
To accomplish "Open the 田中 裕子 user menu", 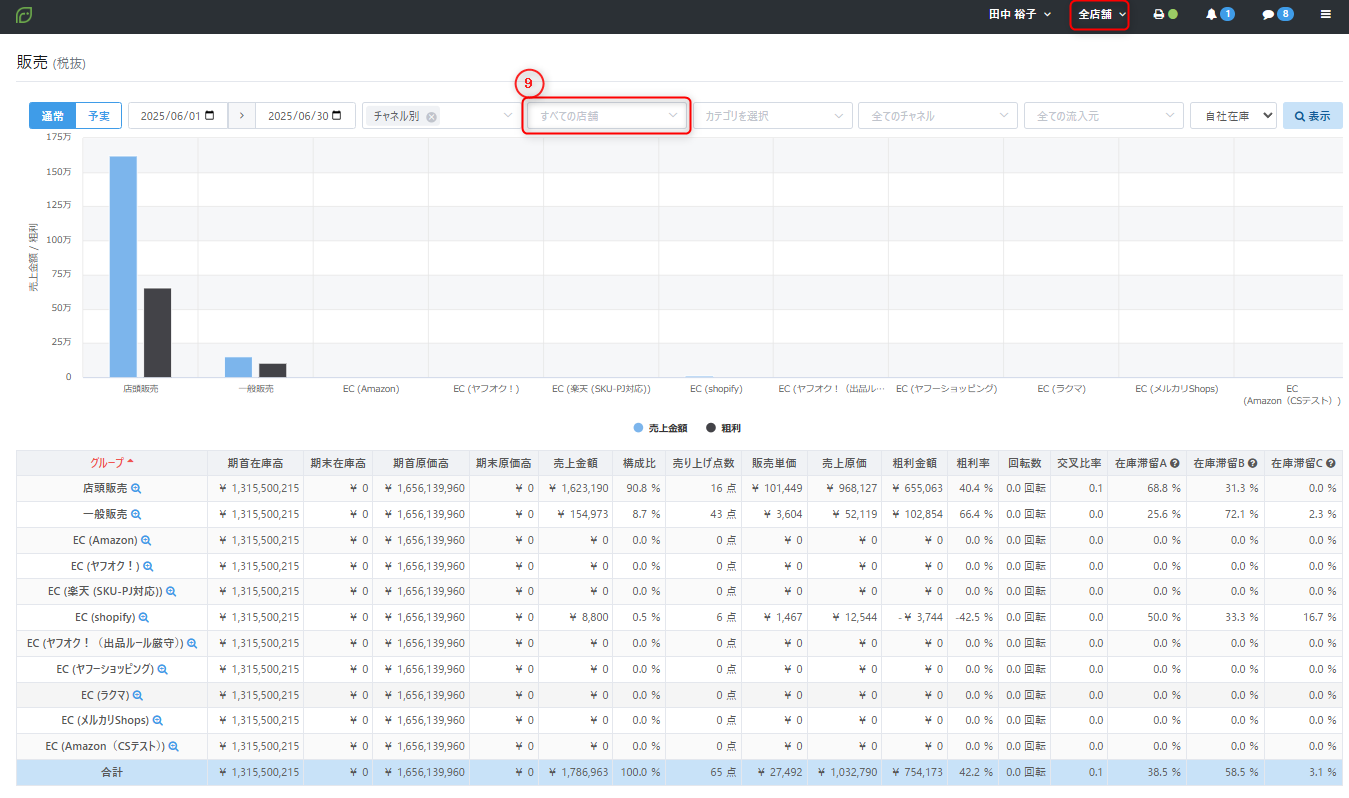I will pyautogui.click(x=1019, y=15).
